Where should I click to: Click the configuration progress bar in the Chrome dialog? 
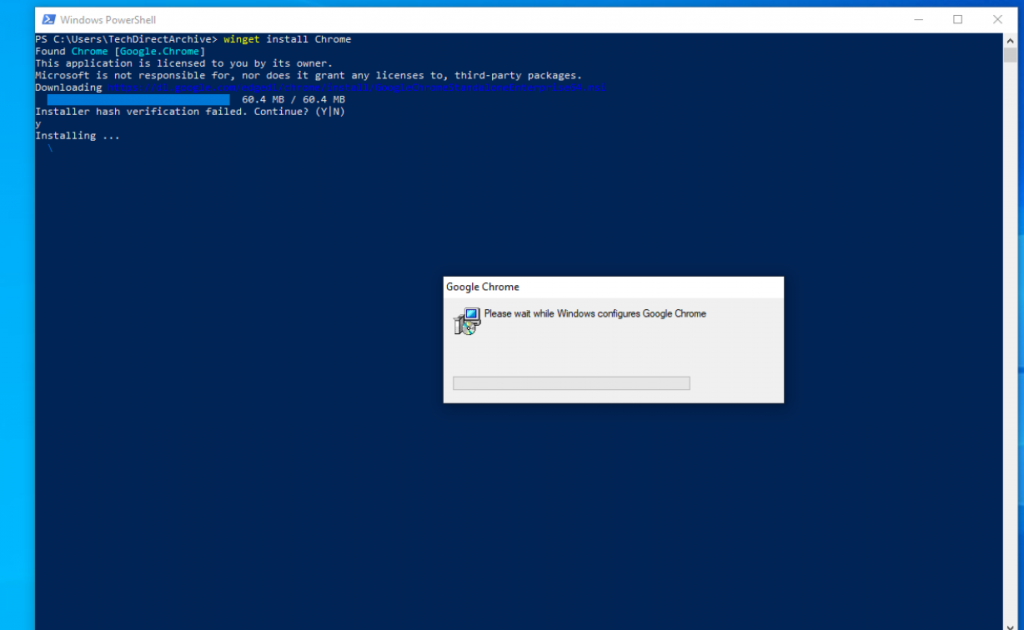[x=571, y=383]
